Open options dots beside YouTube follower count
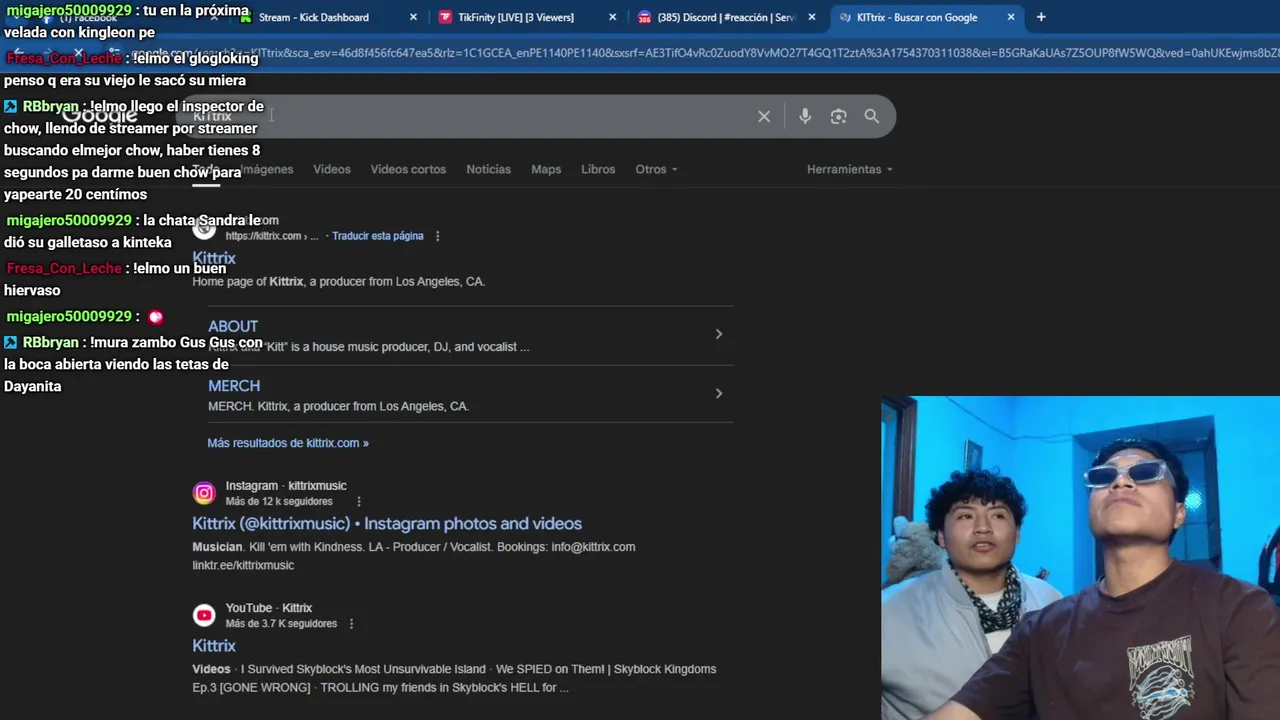The width and height of the screenshot is (1280, 720). click(x=351, y=623)
